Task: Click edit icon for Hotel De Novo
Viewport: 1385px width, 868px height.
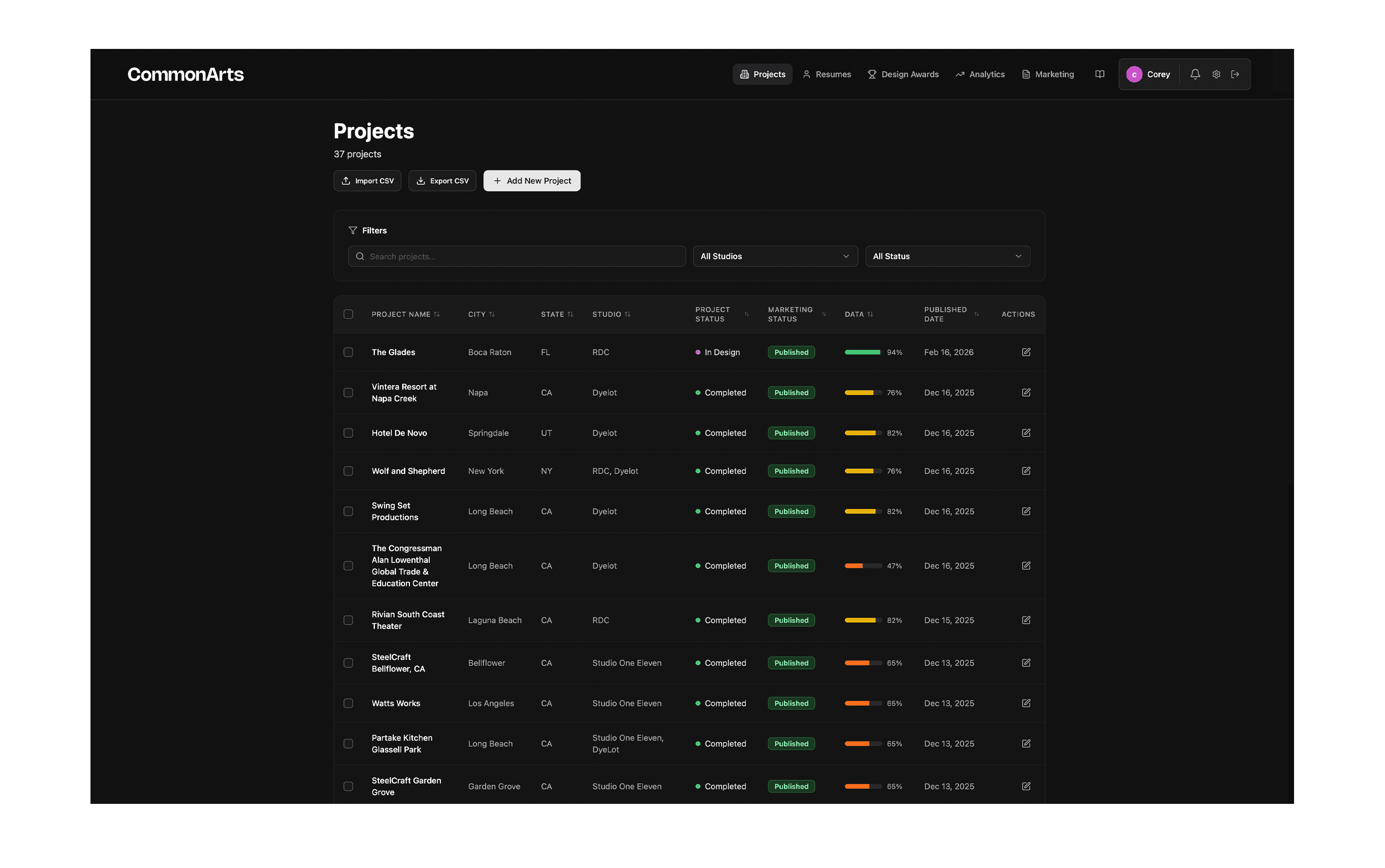Action: click(1025, 433)
